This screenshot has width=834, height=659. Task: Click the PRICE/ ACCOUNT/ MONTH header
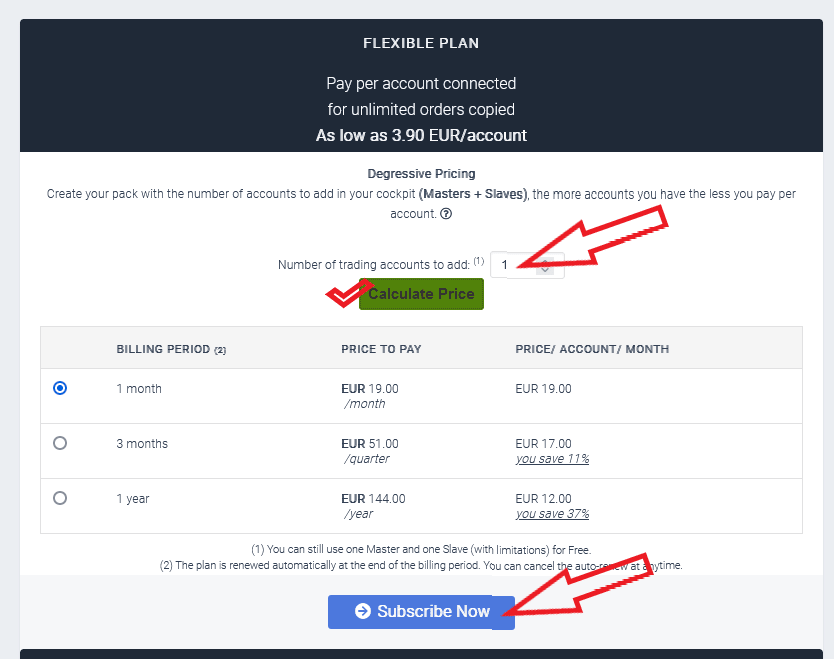592,349
